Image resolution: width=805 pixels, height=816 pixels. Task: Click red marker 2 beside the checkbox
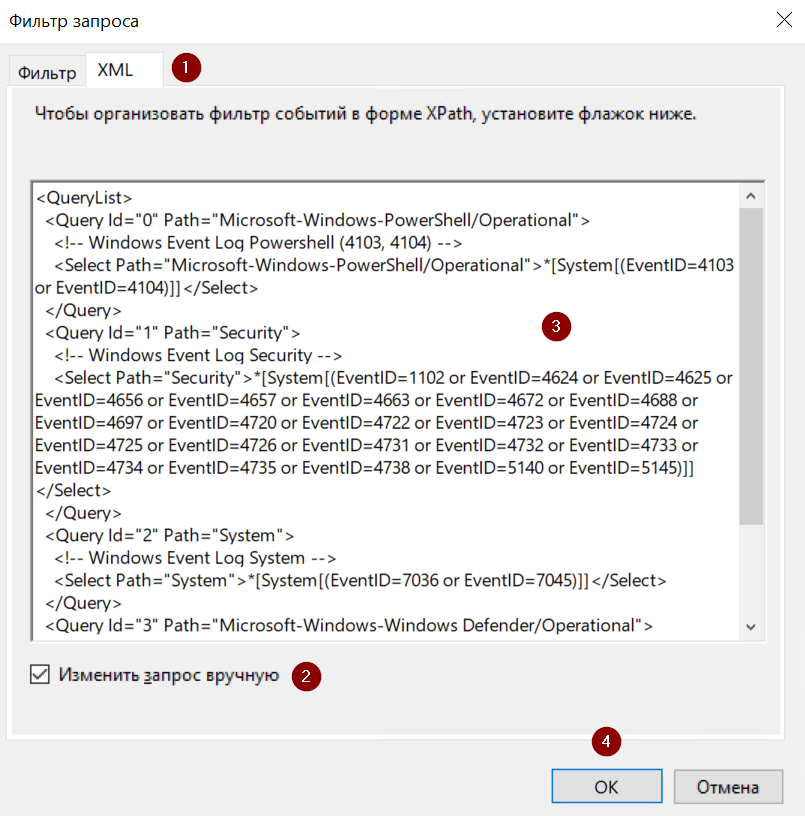point(306,677)
